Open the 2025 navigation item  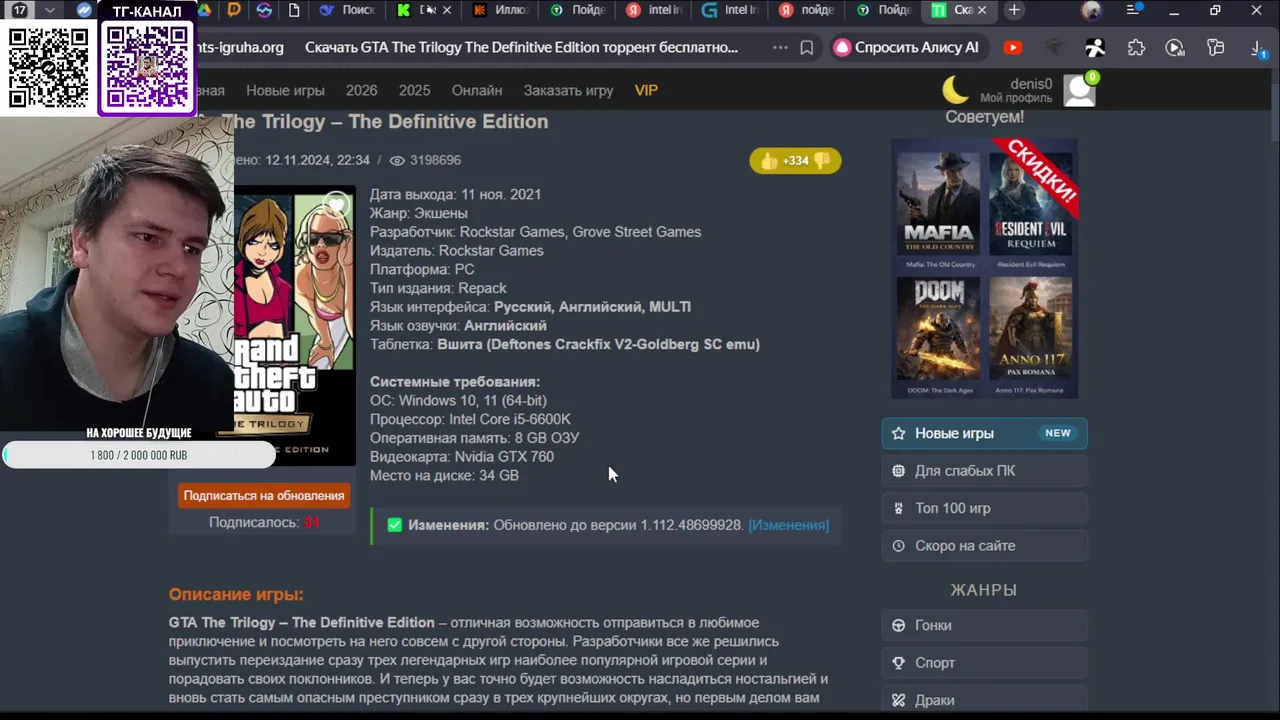pos(414,90)
